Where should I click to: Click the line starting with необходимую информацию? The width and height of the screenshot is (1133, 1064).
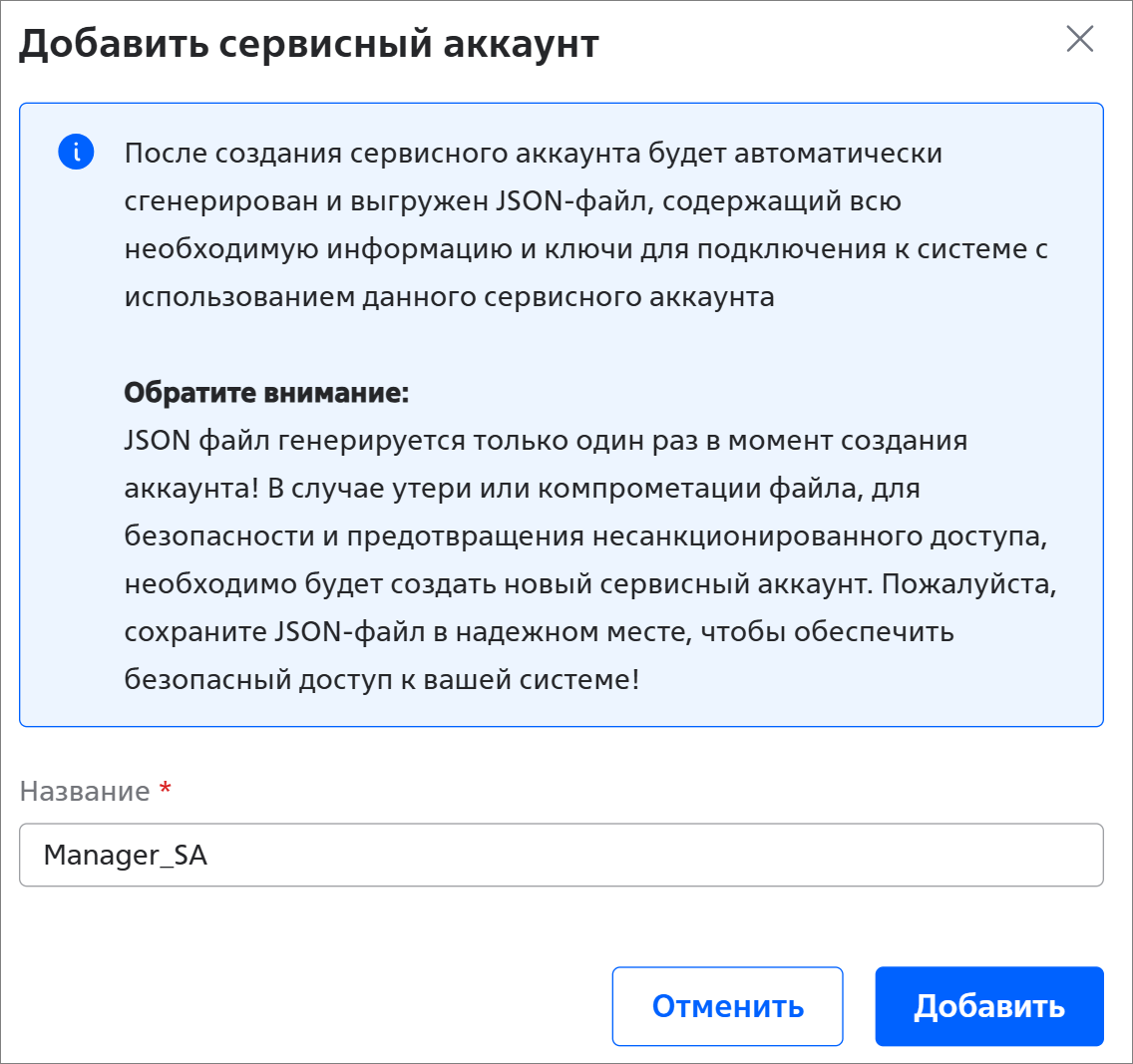pos(586,249)
